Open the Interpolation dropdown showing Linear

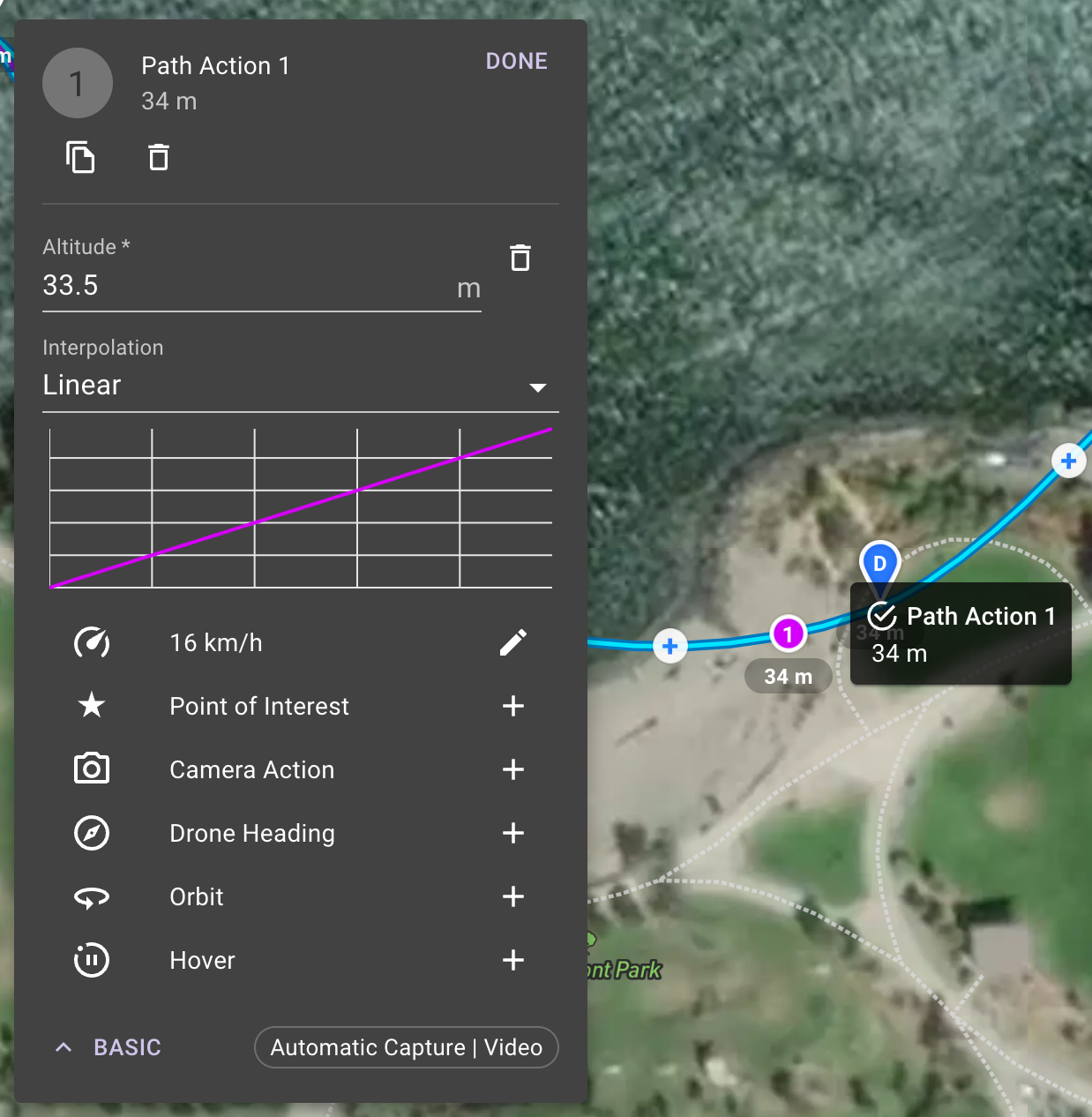click(x=538, y=386)
